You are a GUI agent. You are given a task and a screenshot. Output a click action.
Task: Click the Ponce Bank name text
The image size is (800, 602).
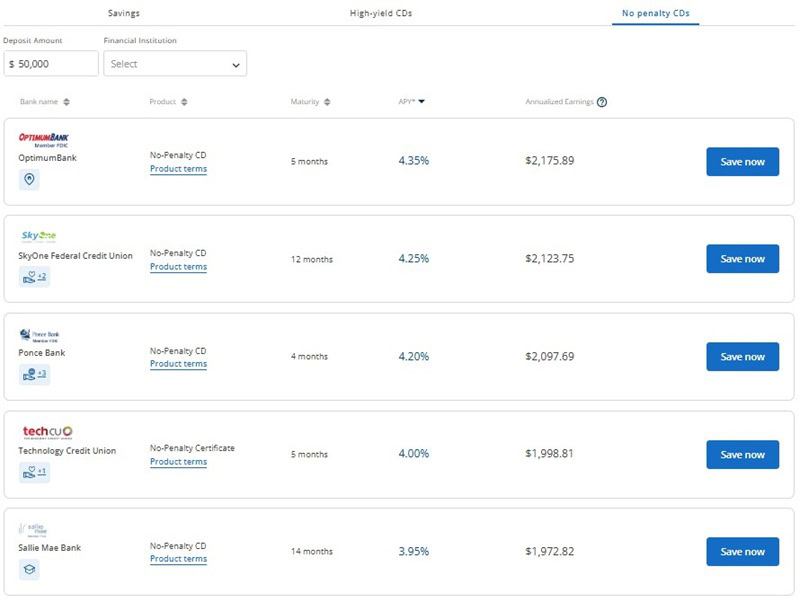click(x=42, y=353)
